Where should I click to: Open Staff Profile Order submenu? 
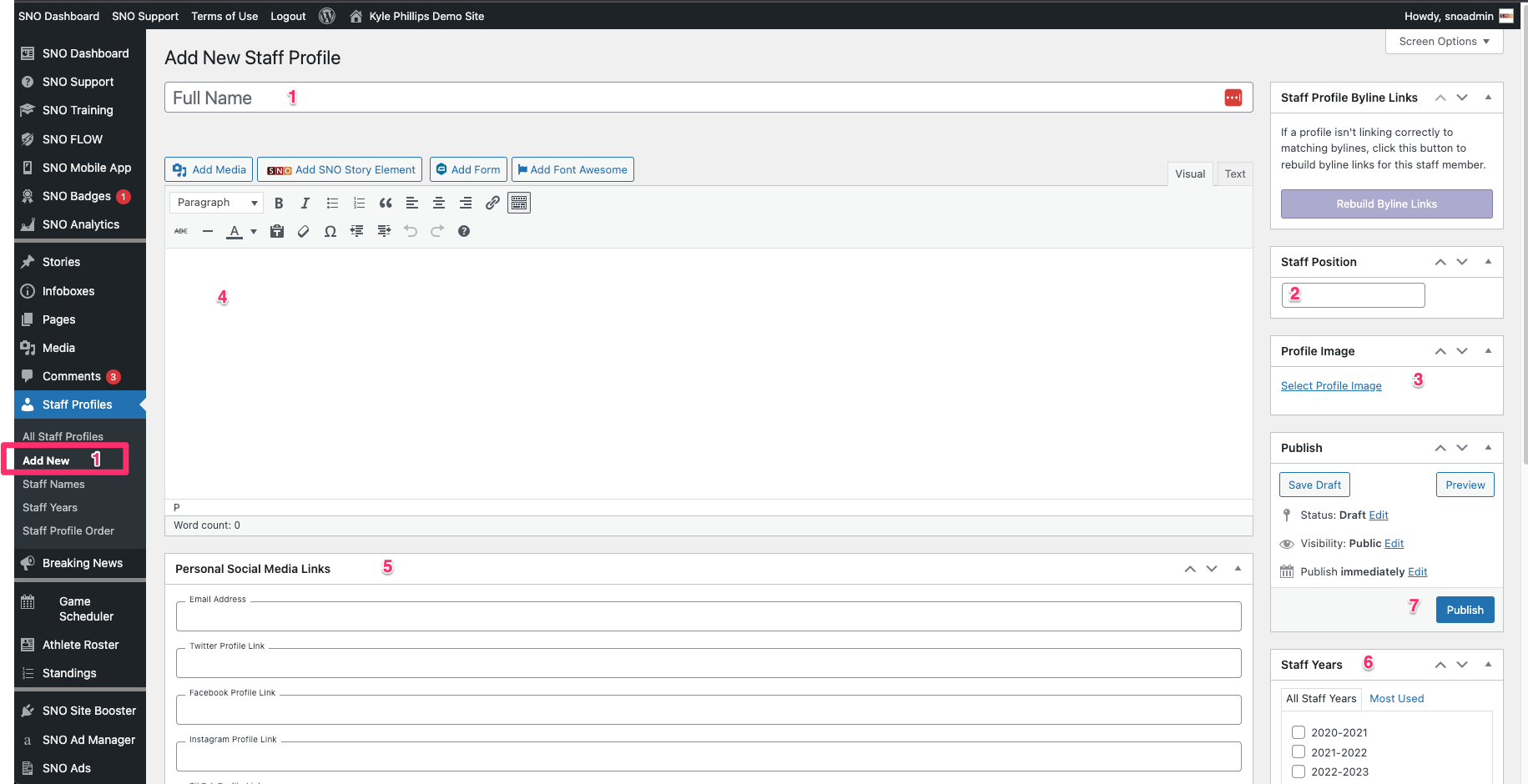[68, 530]
